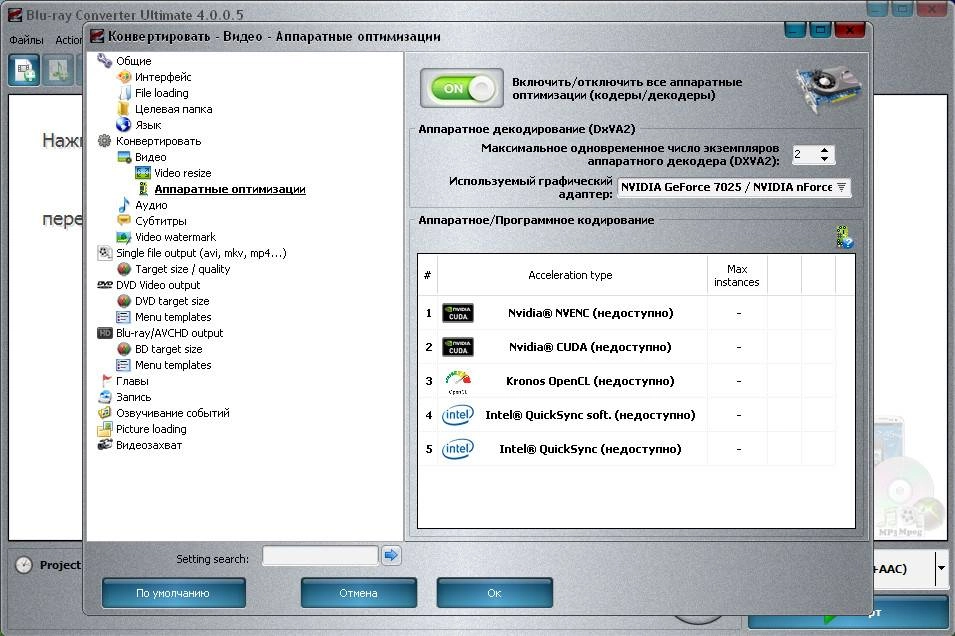Click the Acceleration type column header

(x=571, y=275)
